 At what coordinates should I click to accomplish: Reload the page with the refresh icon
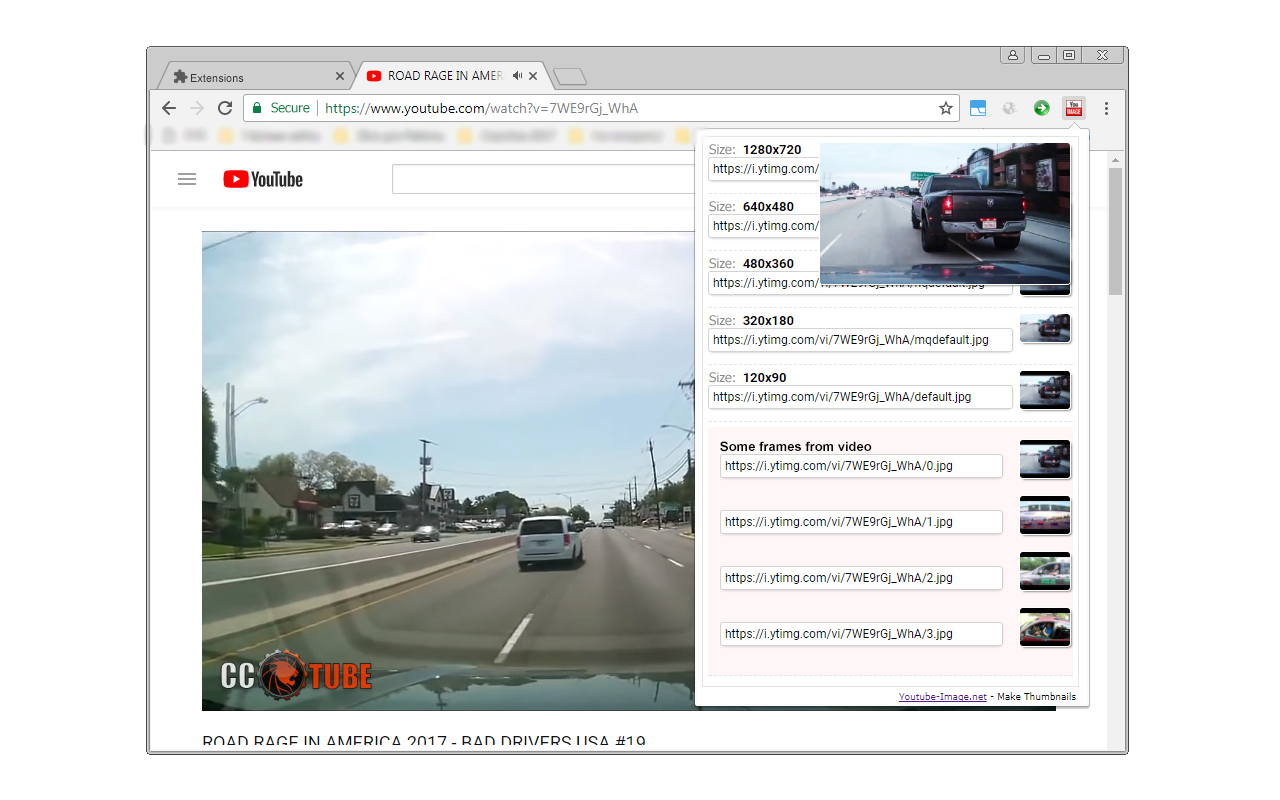pyautogui.click(x=225, y=108)
